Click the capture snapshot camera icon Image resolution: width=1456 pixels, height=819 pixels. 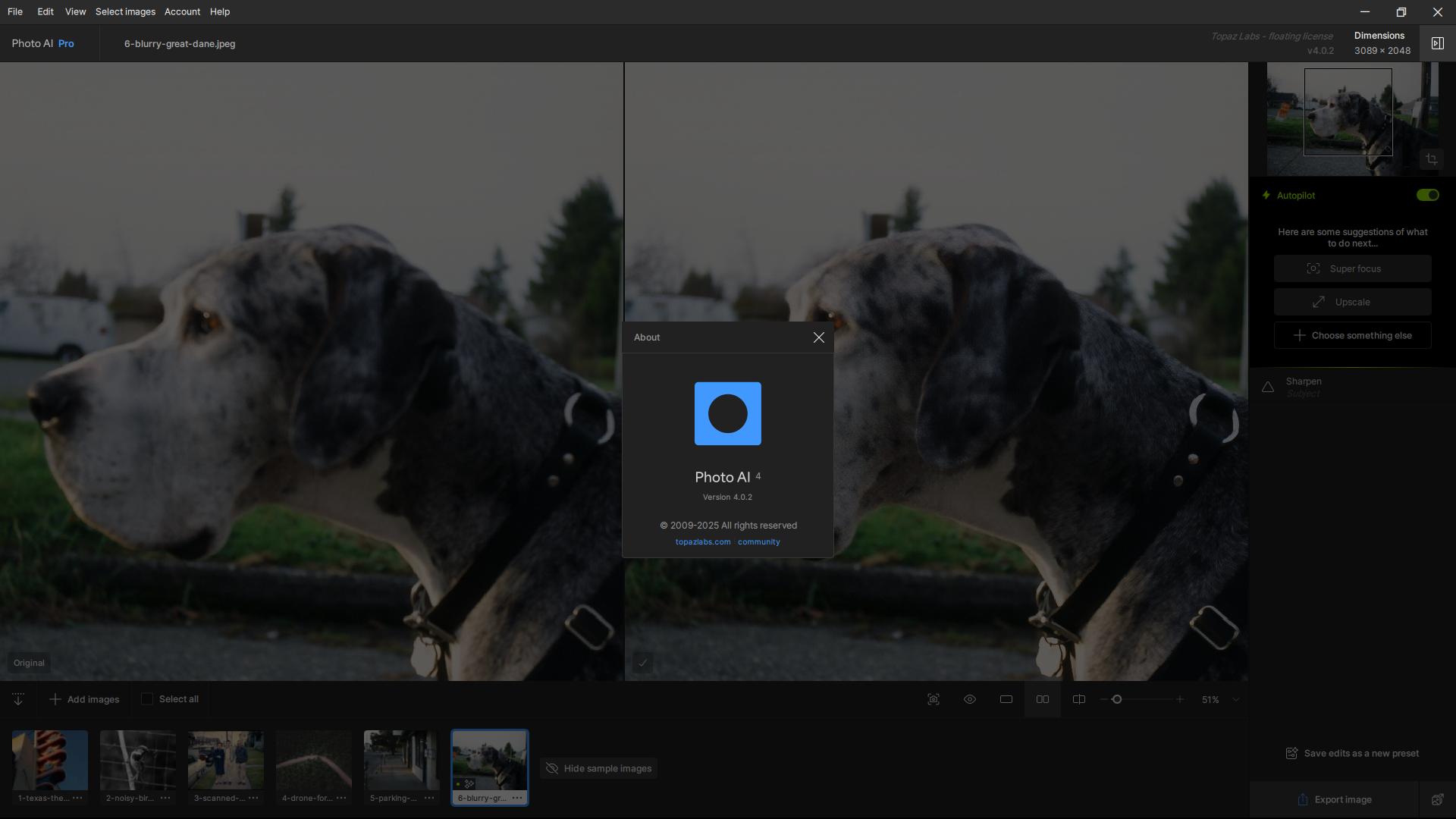[934, 699]
